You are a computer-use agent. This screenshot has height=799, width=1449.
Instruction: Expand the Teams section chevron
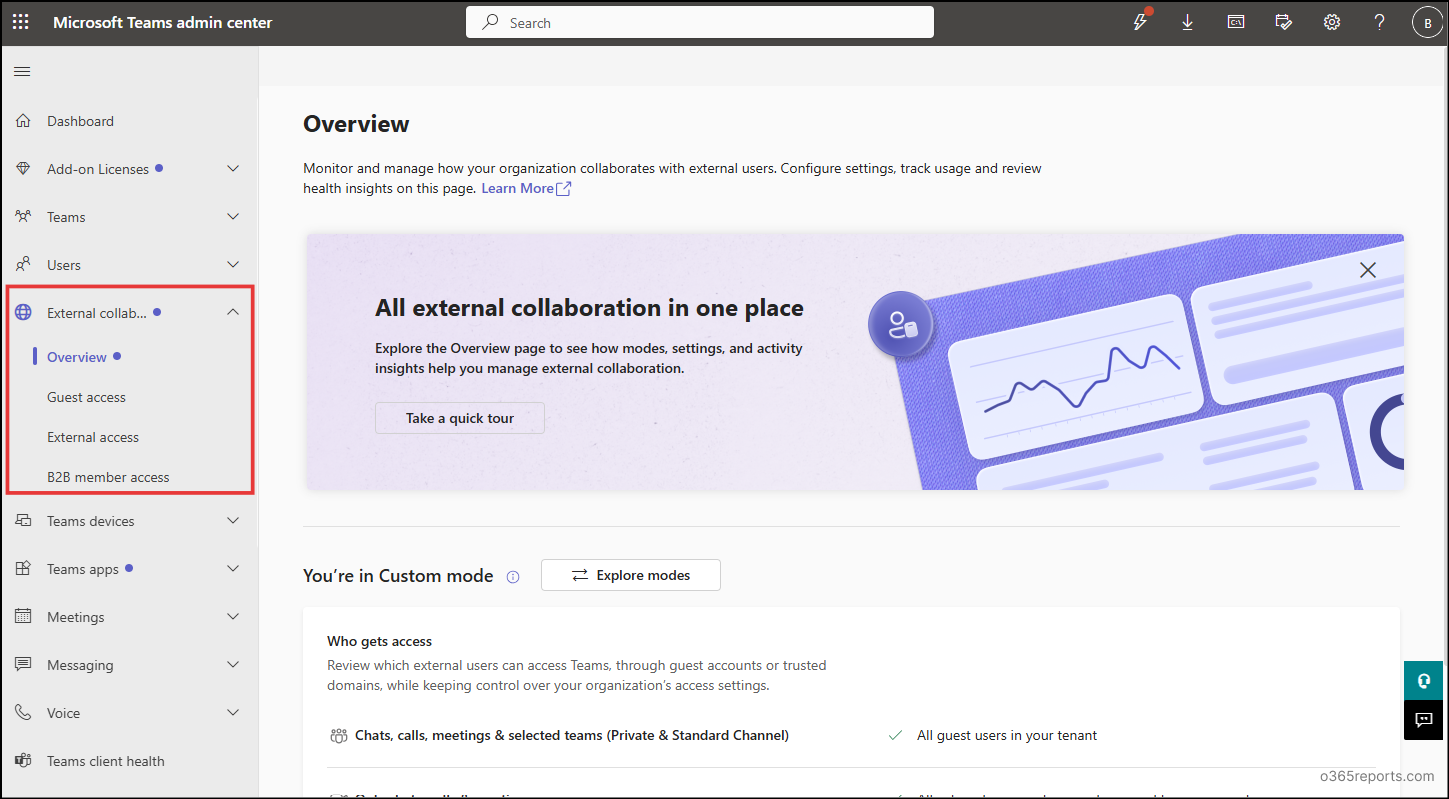pos(233,217)
